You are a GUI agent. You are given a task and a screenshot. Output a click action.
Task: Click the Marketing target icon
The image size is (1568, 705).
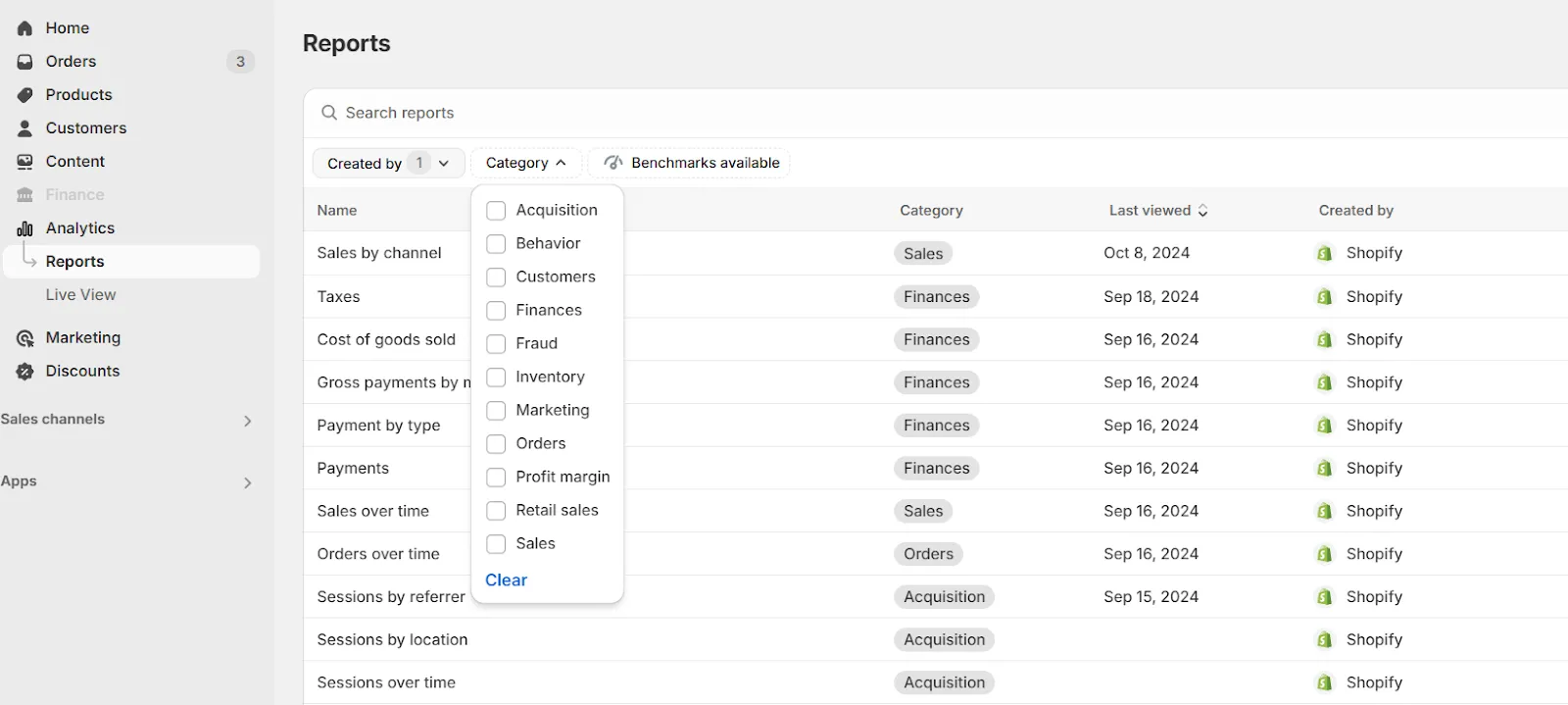24,338
